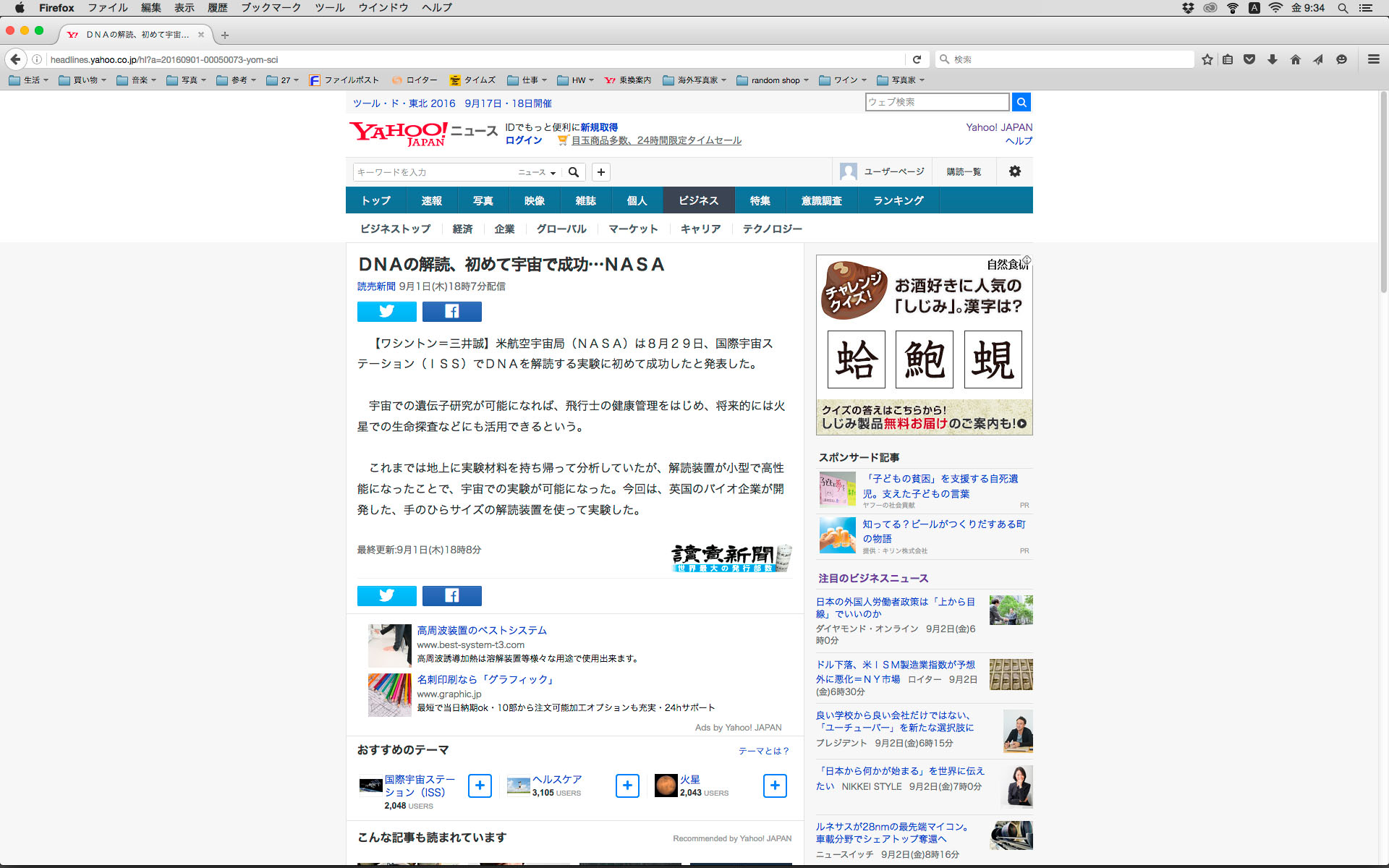Screen dimensions: 1389x868
Task: Open the Firefox hamburger menu
Action: (x=1373, y=59)
